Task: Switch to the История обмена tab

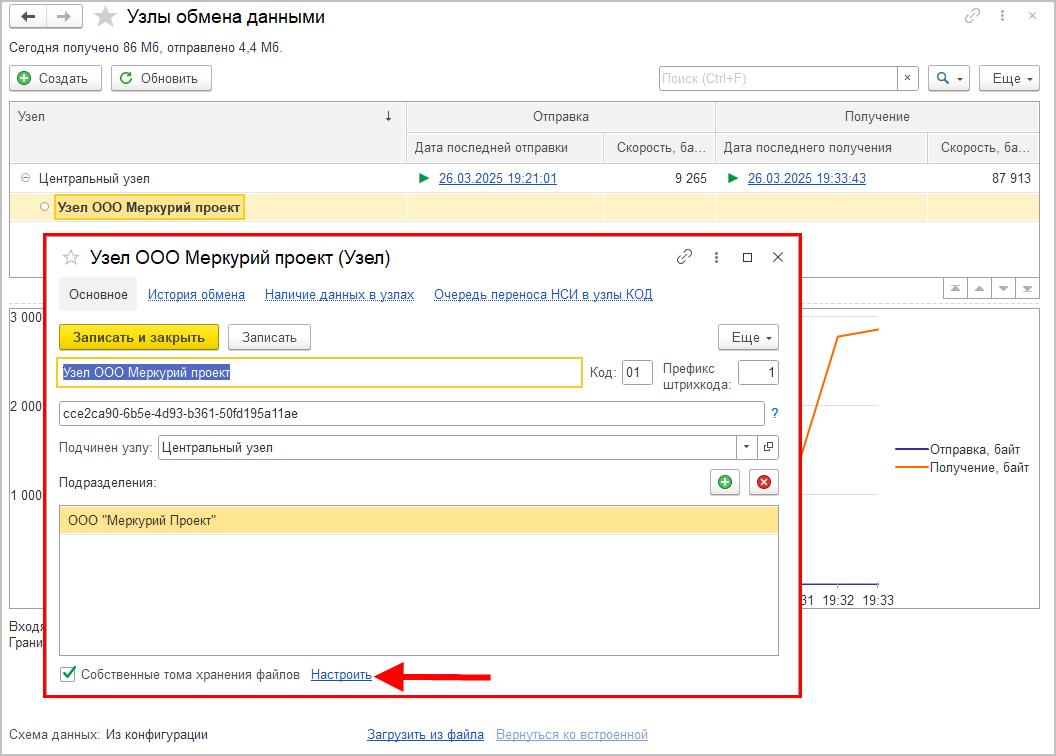Action: pos(196,295)
